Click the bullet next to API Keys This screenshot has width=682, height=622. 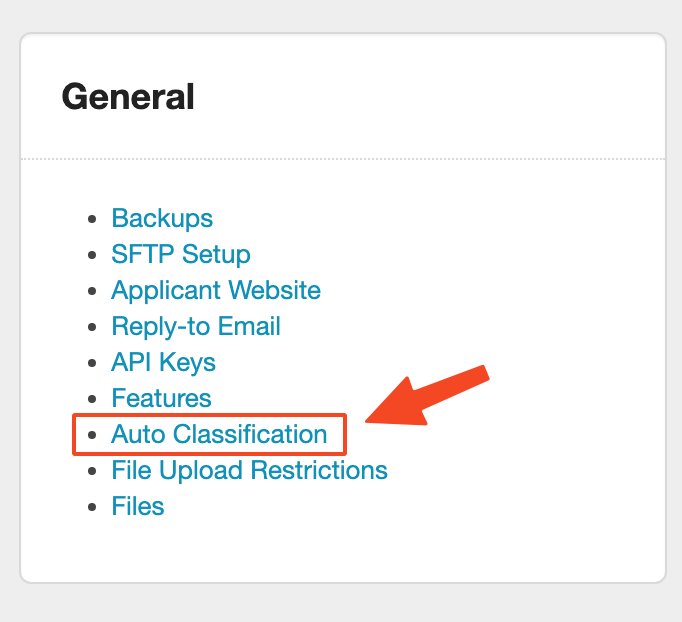pyautogui.click(x=94, y=363)
